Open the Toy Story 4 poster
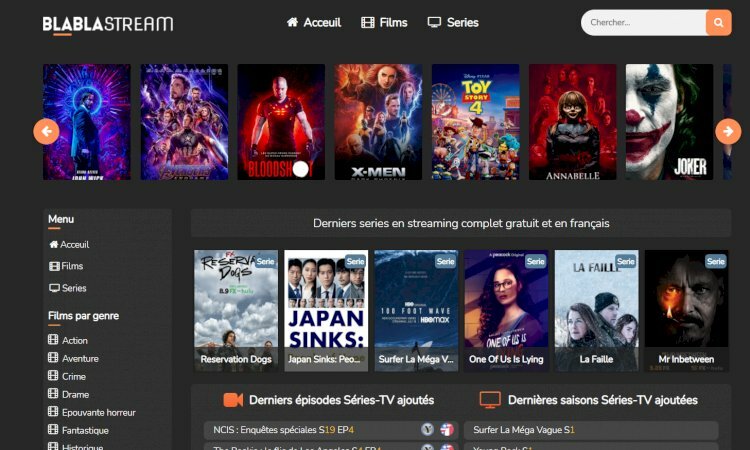The image size is (750, 450). click(475, 122)
